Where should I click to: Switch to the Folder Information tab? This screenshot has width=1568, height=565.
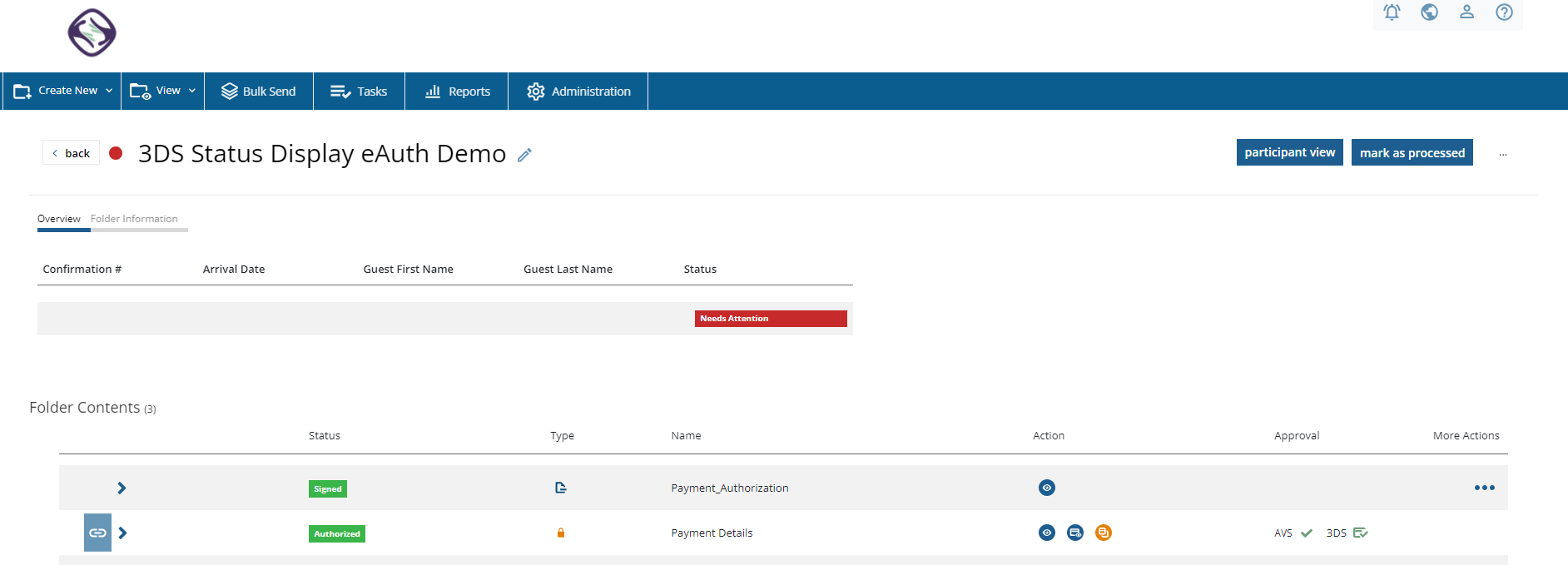click(134, 219)
